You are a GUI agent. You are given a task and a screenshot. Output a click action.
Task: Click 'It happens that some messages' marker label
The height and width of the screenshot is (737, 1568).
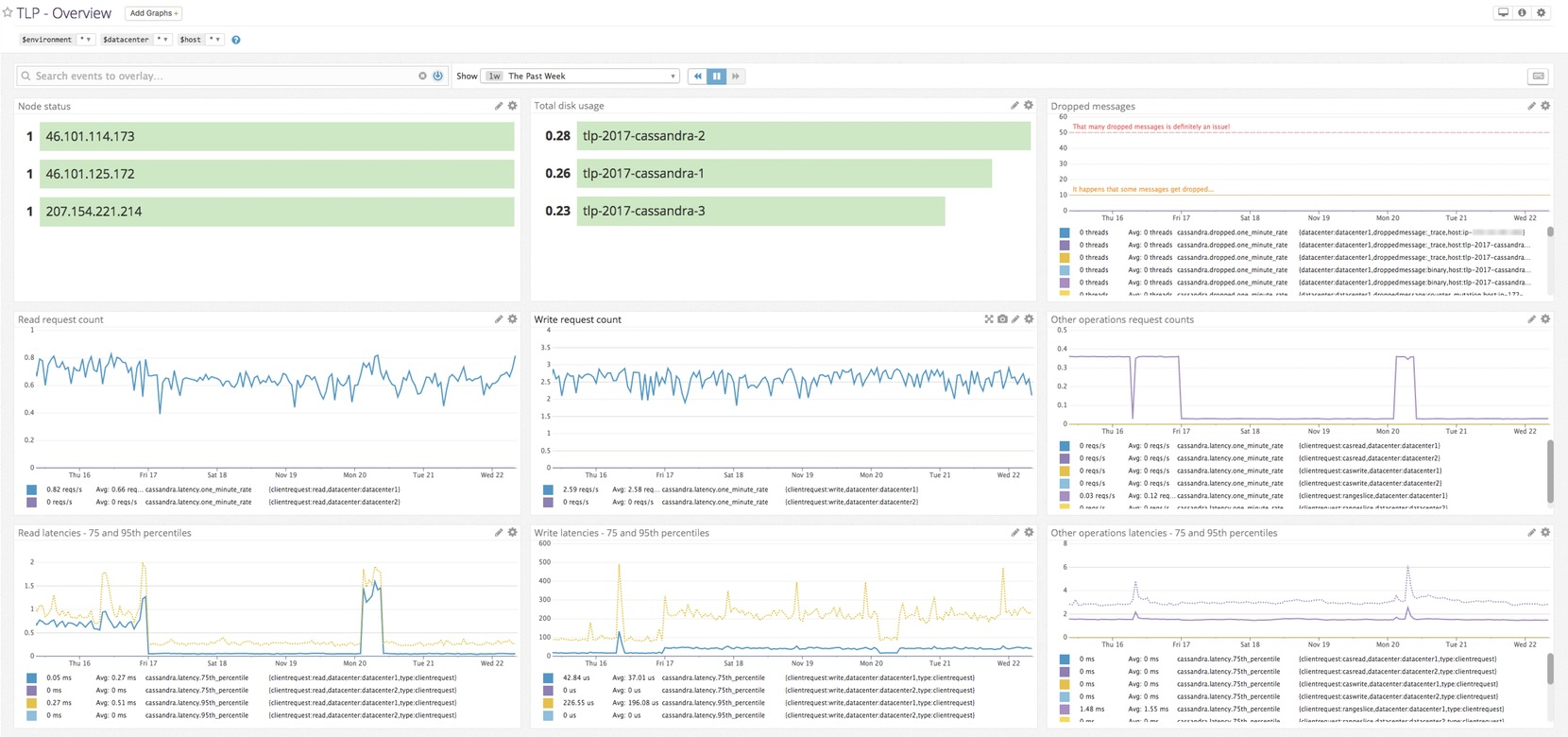point(1143,189)
